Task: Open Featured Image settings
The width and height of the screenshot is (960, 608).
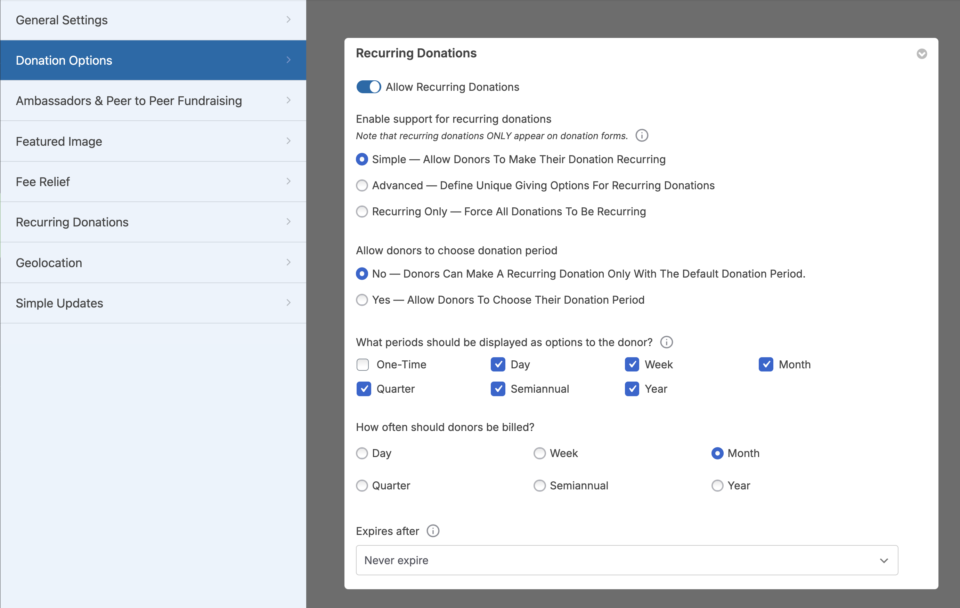Action: point(153,141)
